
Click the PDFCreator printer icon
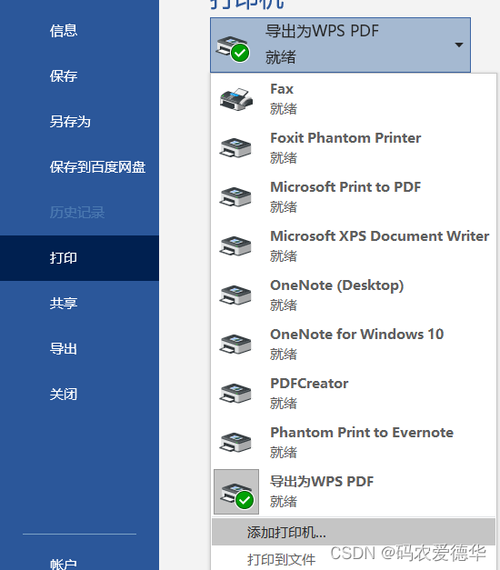(236, 393)
